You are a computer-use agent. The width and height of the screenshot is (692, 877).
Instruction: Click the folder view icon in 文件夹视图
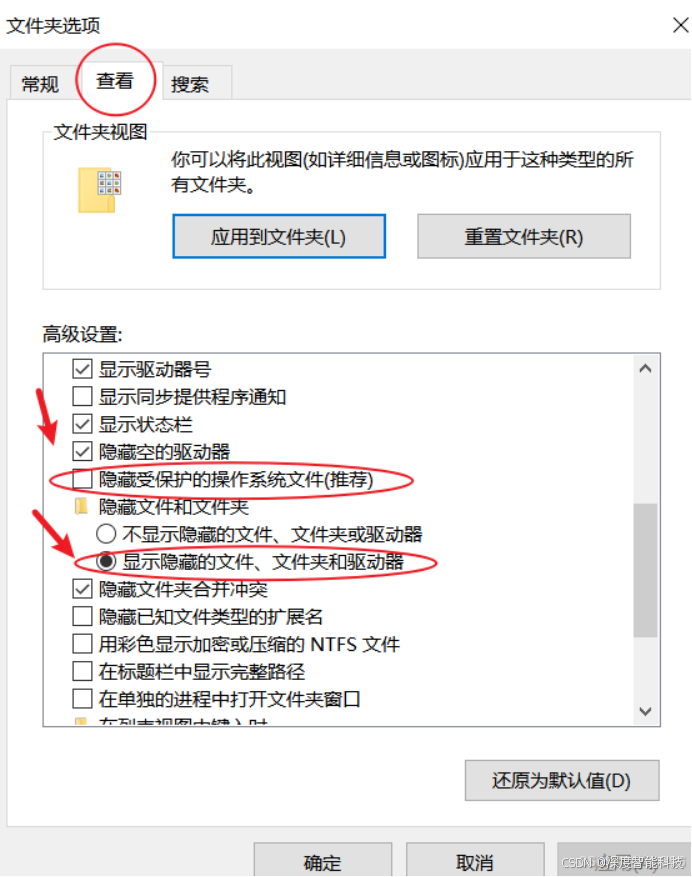point(100,190)
